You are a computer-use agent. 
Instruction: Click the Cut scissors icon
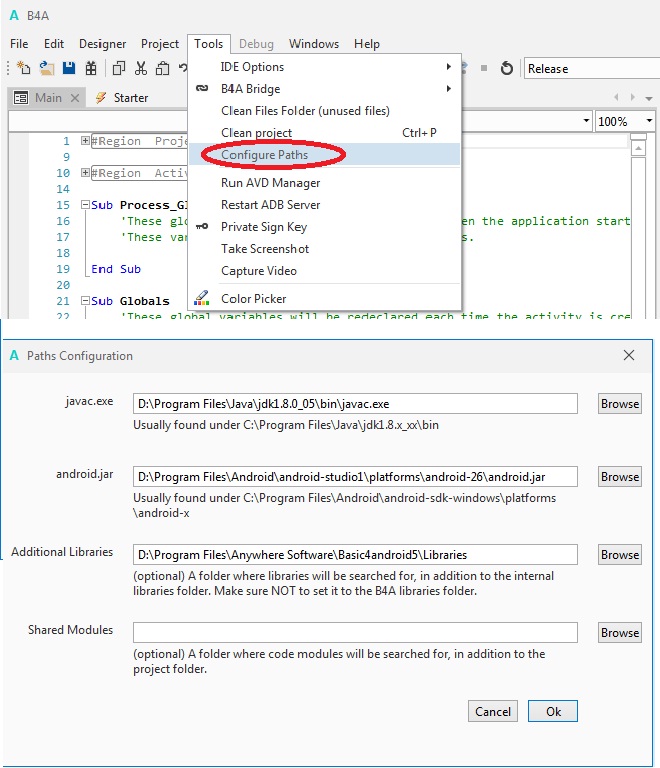[140, 68]
